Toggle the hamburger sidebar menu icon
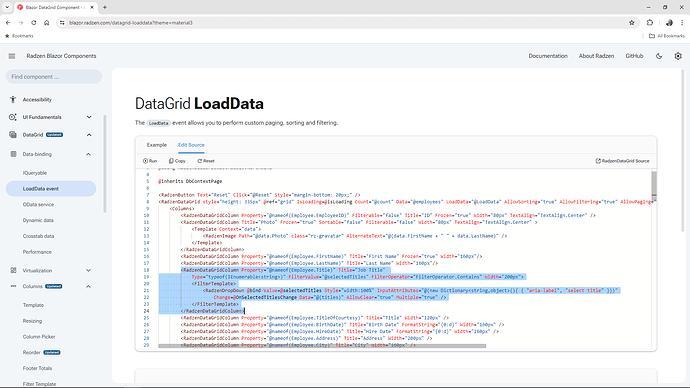The width and height of the screenshot is (690, 388). 12,56
